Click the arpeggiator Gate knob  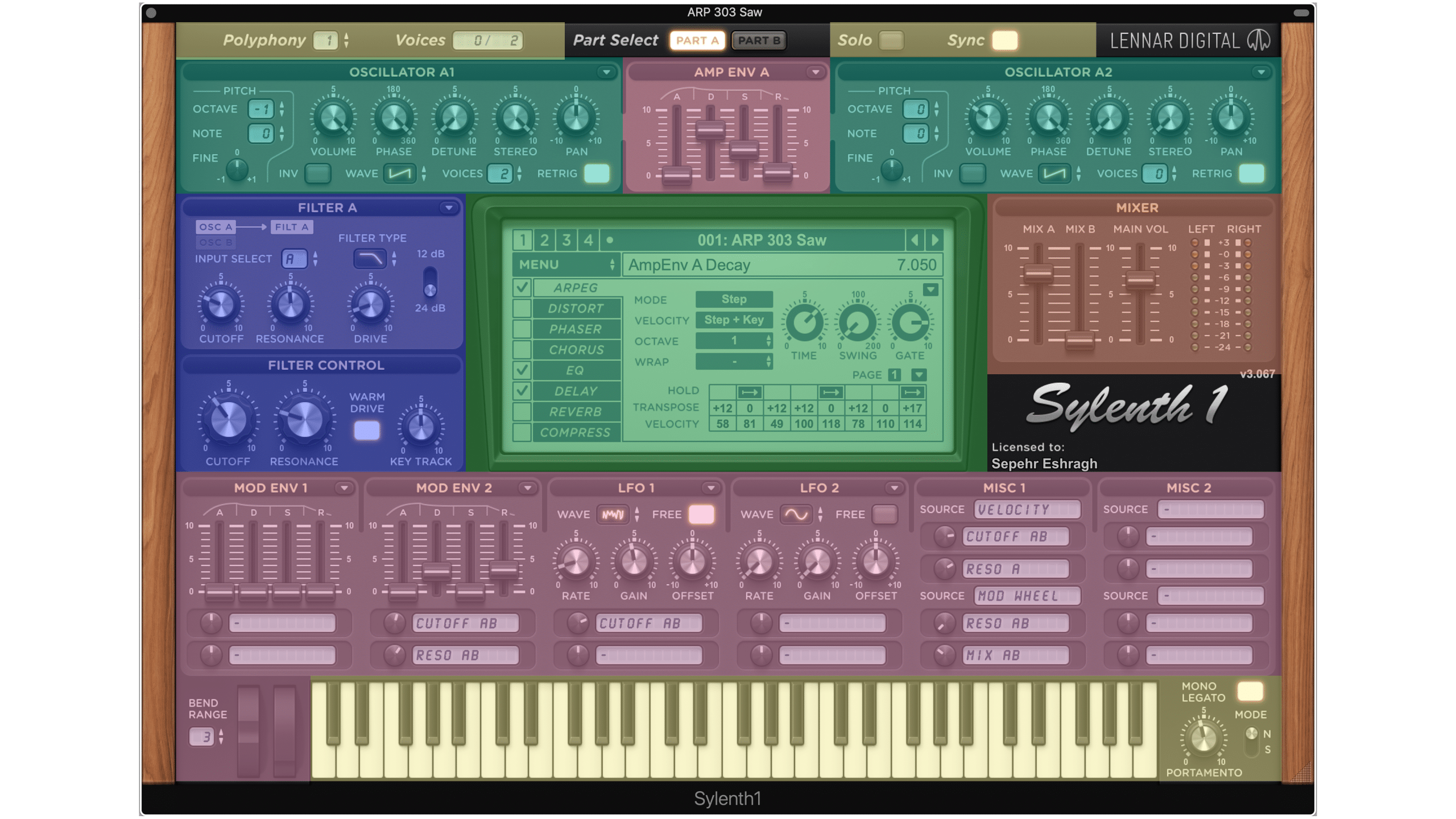coord(910,322)
